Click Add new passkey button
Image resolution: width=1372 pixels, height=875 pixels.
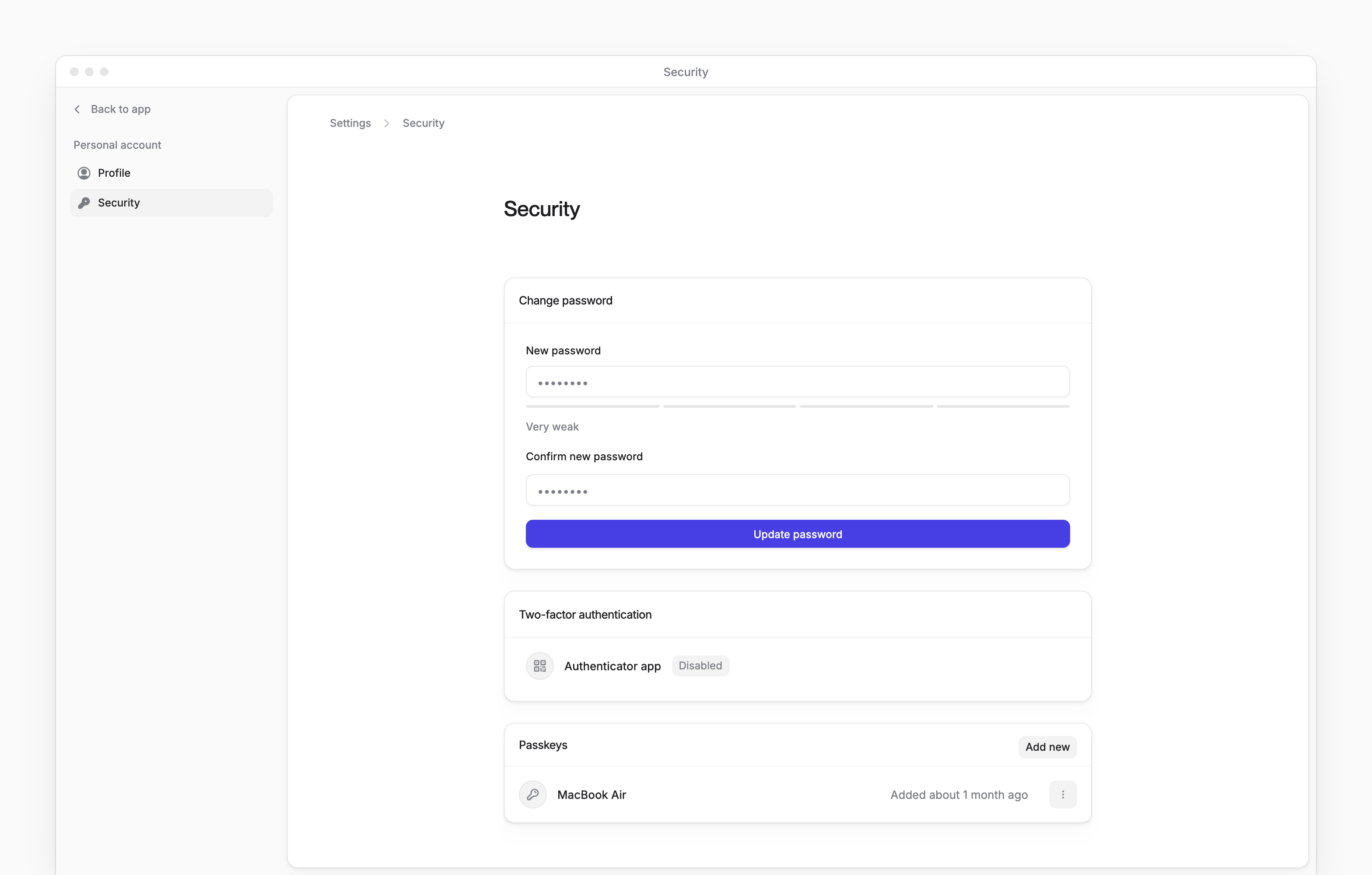[x=1047, y=747]
